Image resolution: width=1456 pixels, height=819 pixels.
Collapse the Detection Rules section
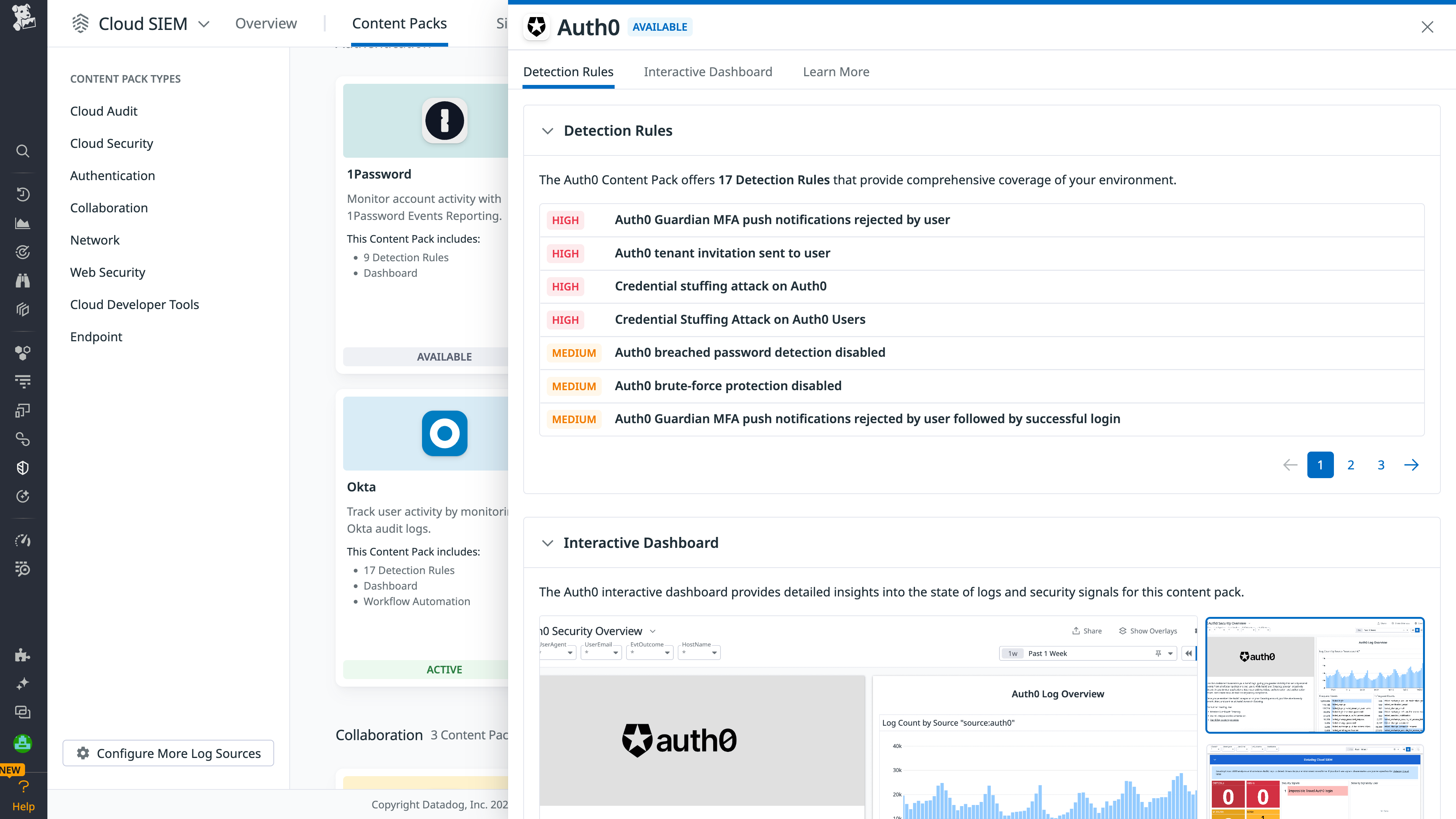point(547,130)
